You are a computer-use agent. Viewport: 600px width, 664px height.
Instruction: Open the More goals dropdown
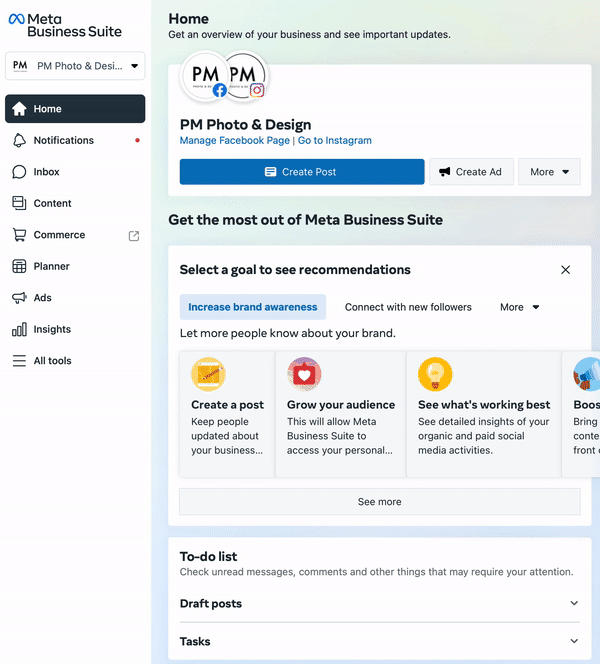(520, 307)
